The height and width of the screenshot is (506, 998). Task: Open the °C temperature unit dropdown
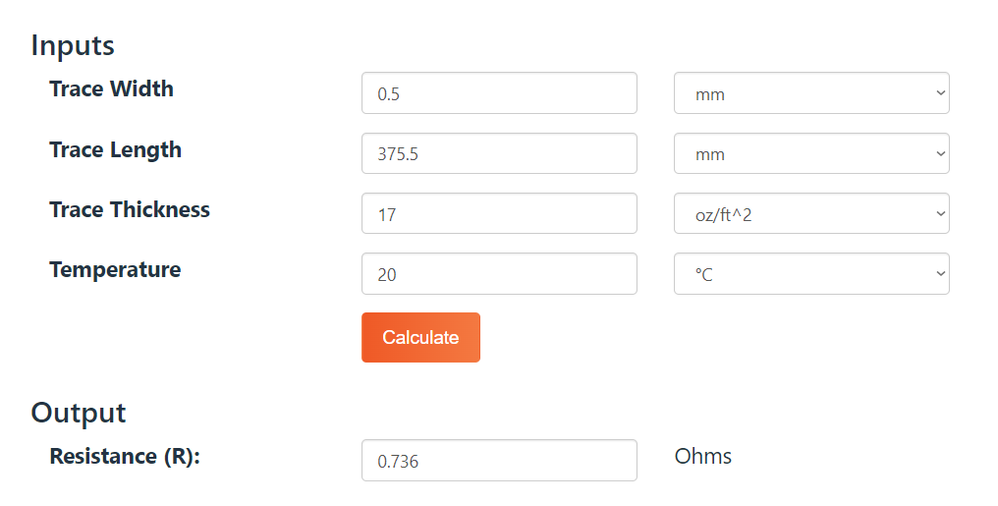click(810, 274)
